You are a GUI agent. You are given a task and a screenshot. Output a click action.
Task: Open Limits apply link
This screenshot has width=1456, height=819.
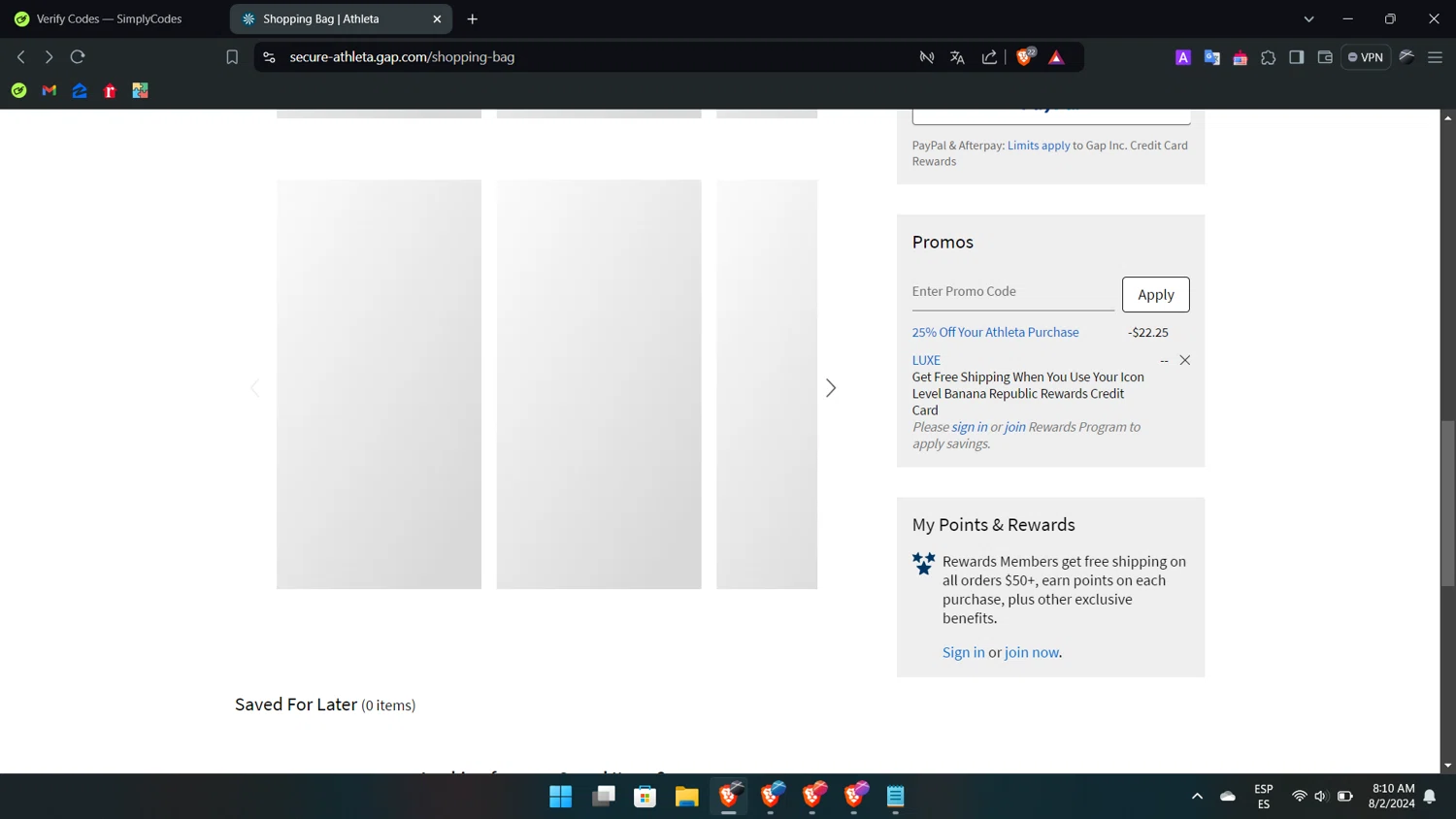point(1038,146)
